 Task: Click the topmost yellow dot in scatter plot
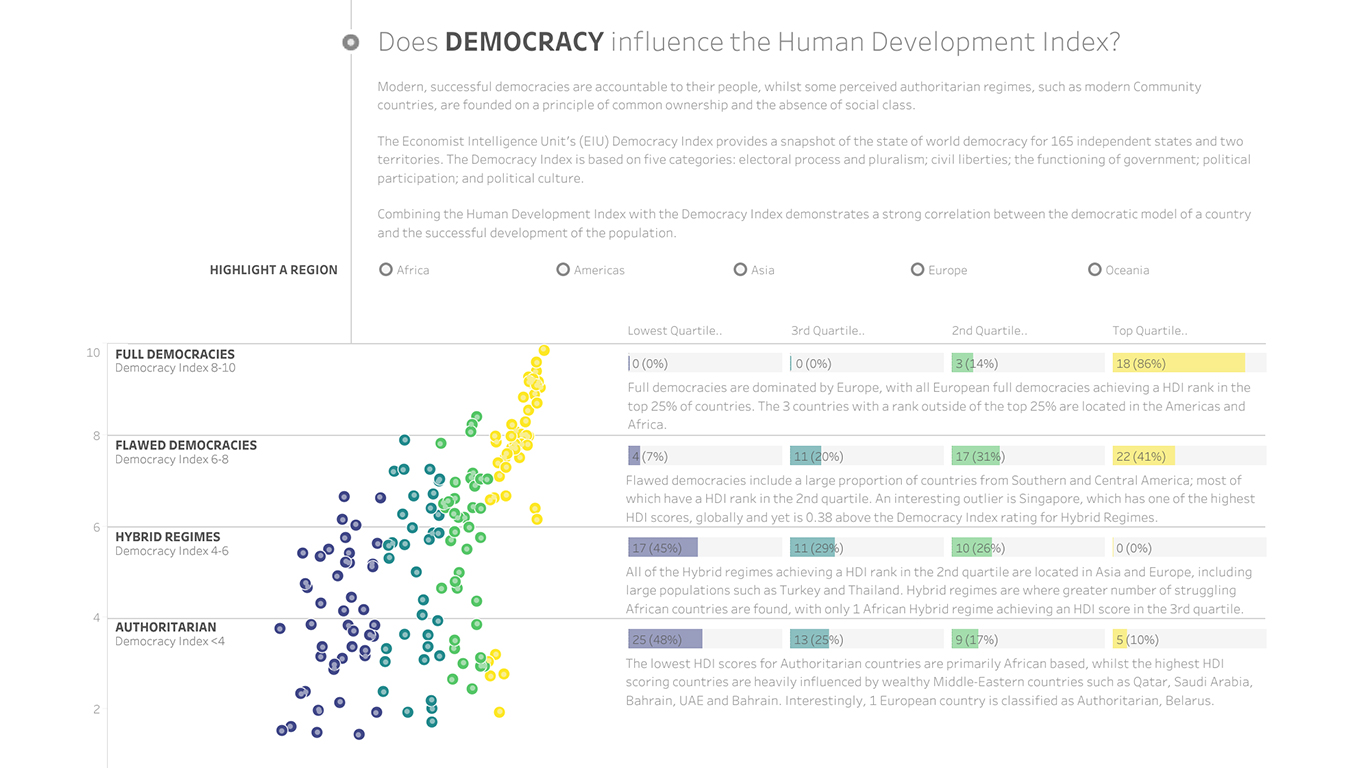[x=544, y=350]
